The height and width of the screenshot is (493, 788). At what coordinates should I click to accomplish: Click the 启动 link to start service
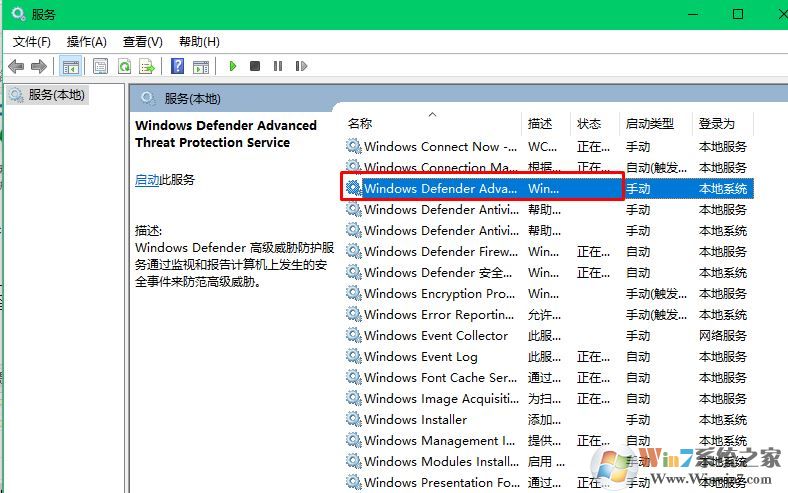pos(147,179)
